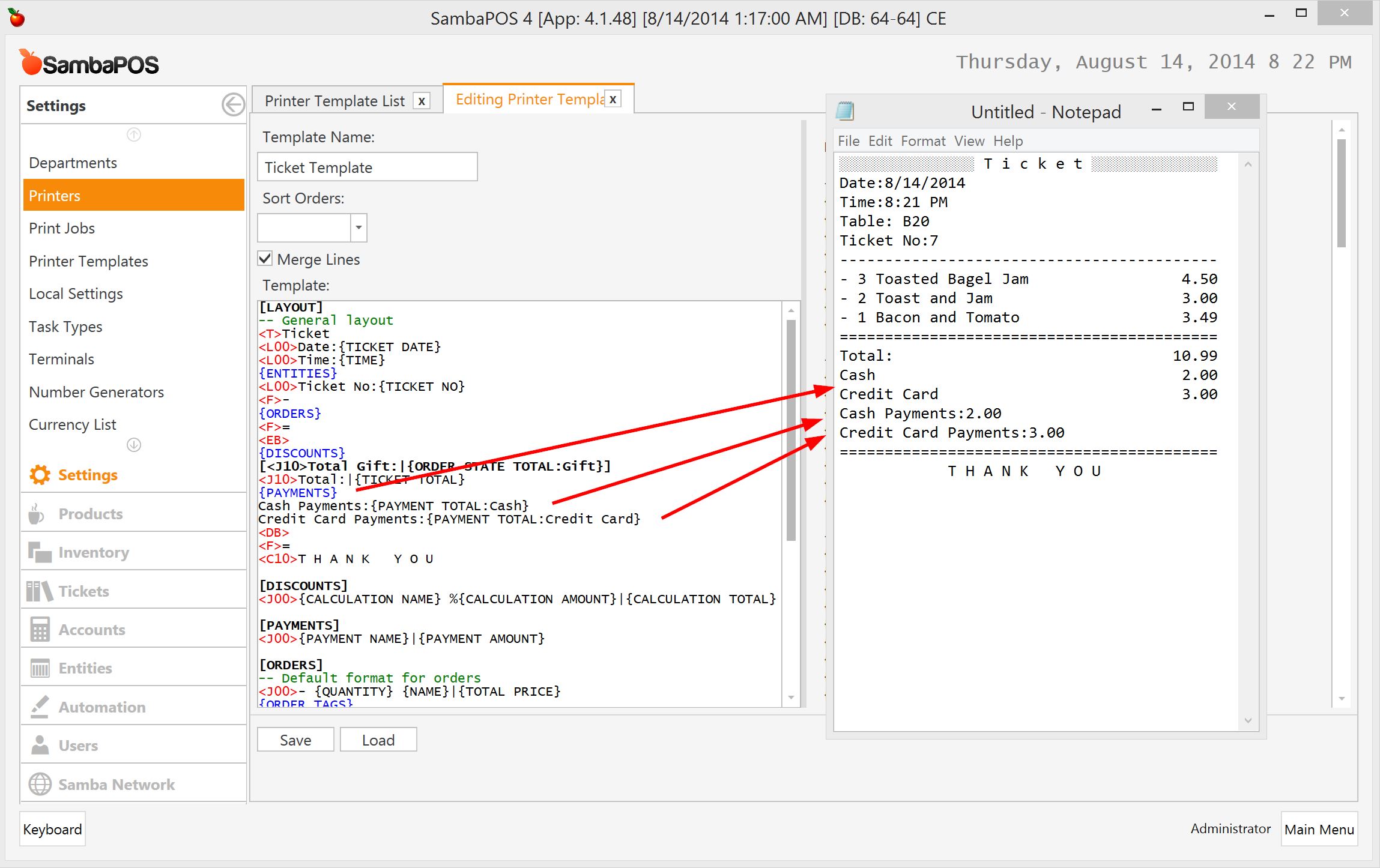Open Notepad File menu
Screen dimensions: 1380x868
pyautogui.click(x=849, y=141)
